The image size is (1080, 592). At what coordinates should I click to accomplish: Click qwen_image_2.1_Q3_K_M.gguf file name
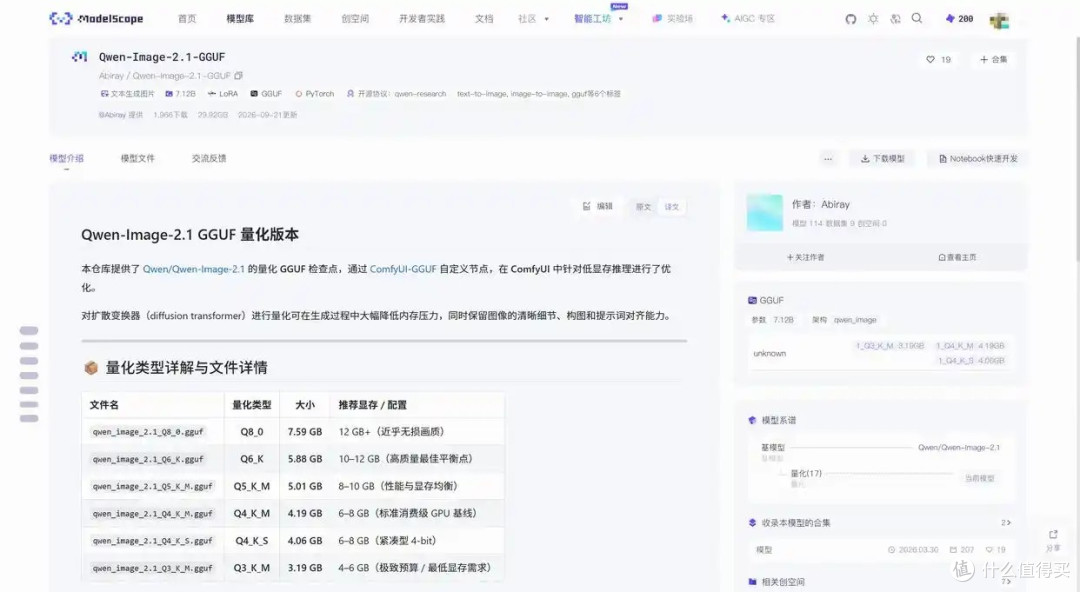[x=153, y=569]
